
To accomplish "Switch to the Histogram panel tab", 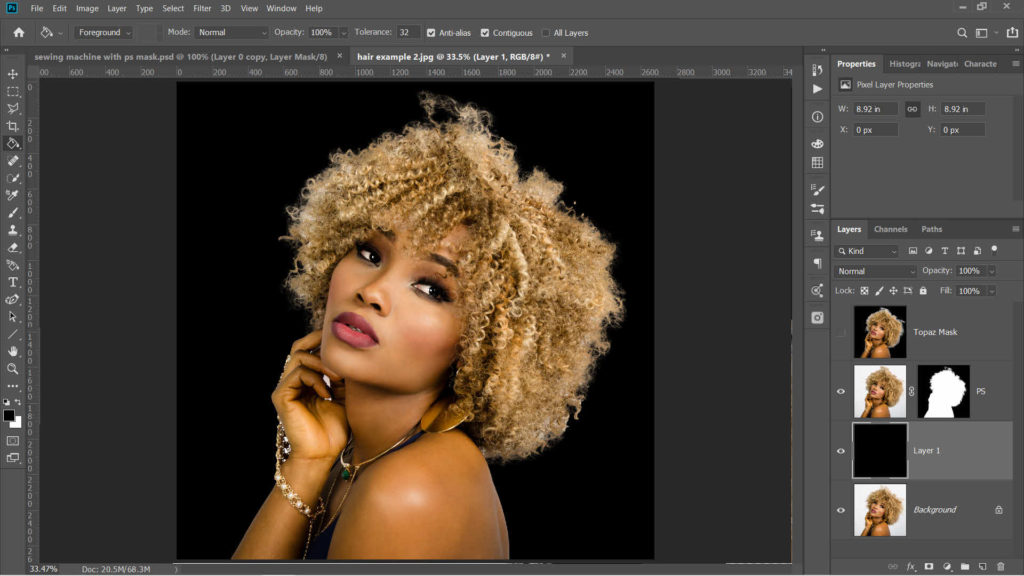I will pos(904,64).
